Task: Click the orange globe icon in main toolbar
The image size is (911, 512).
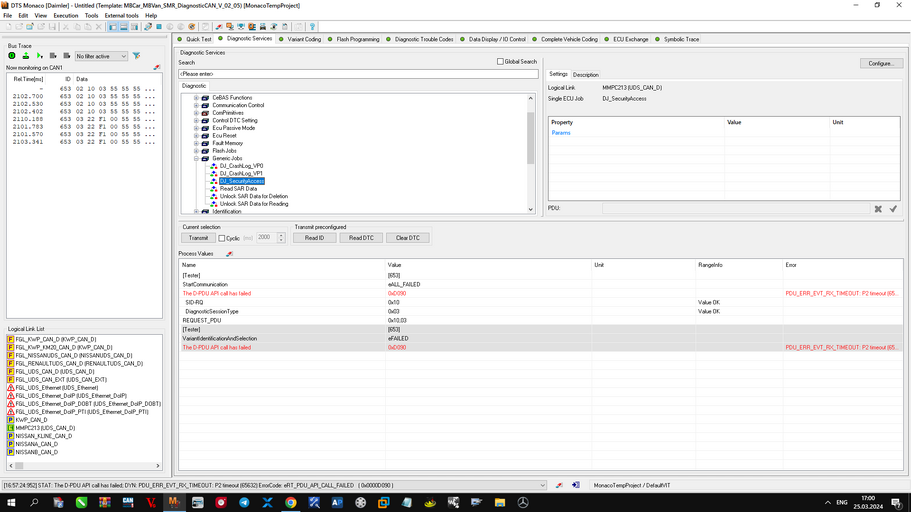Action: click(192, 27)
